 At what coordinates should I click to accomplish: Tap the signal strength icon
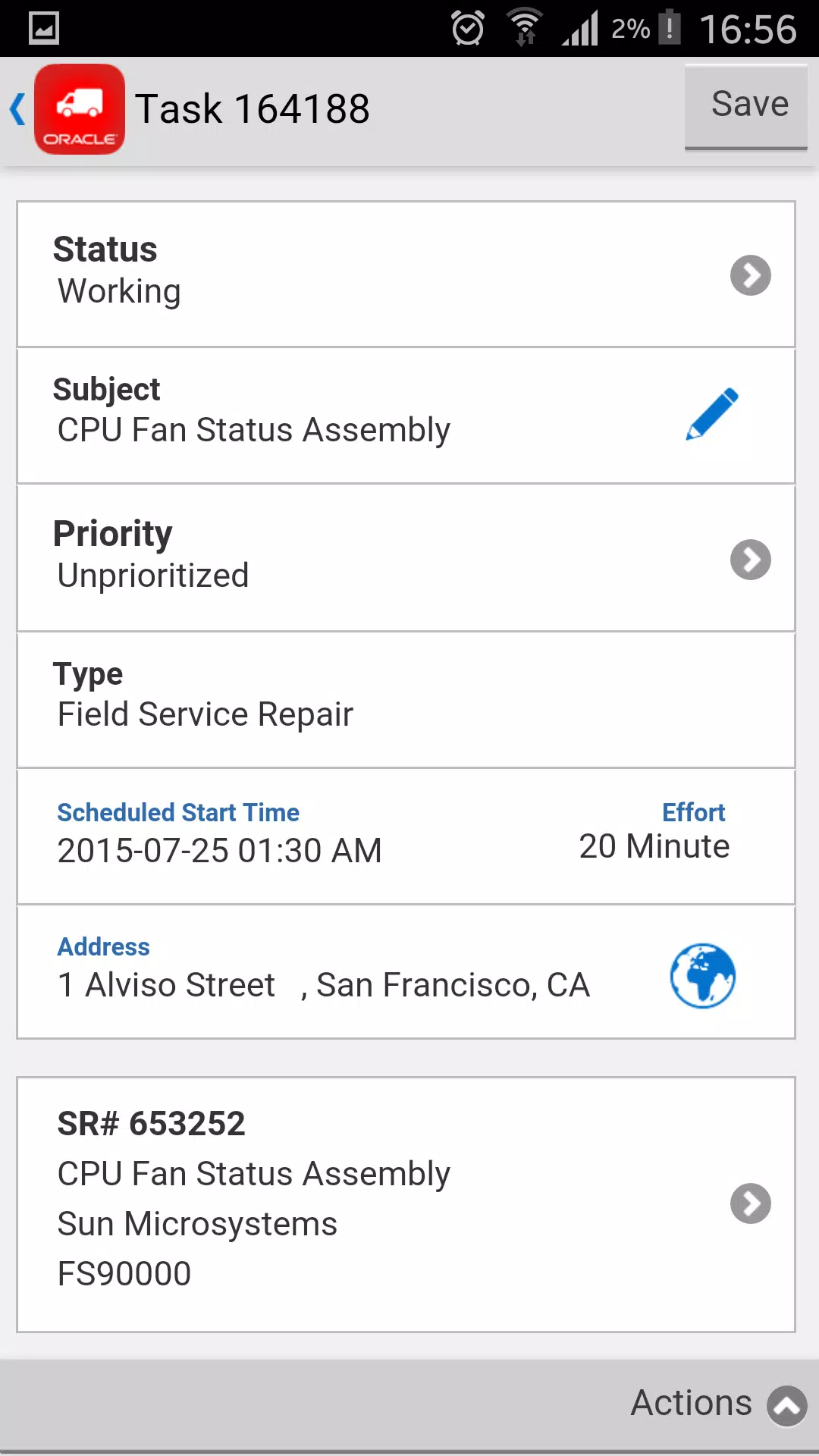[580, 28]
